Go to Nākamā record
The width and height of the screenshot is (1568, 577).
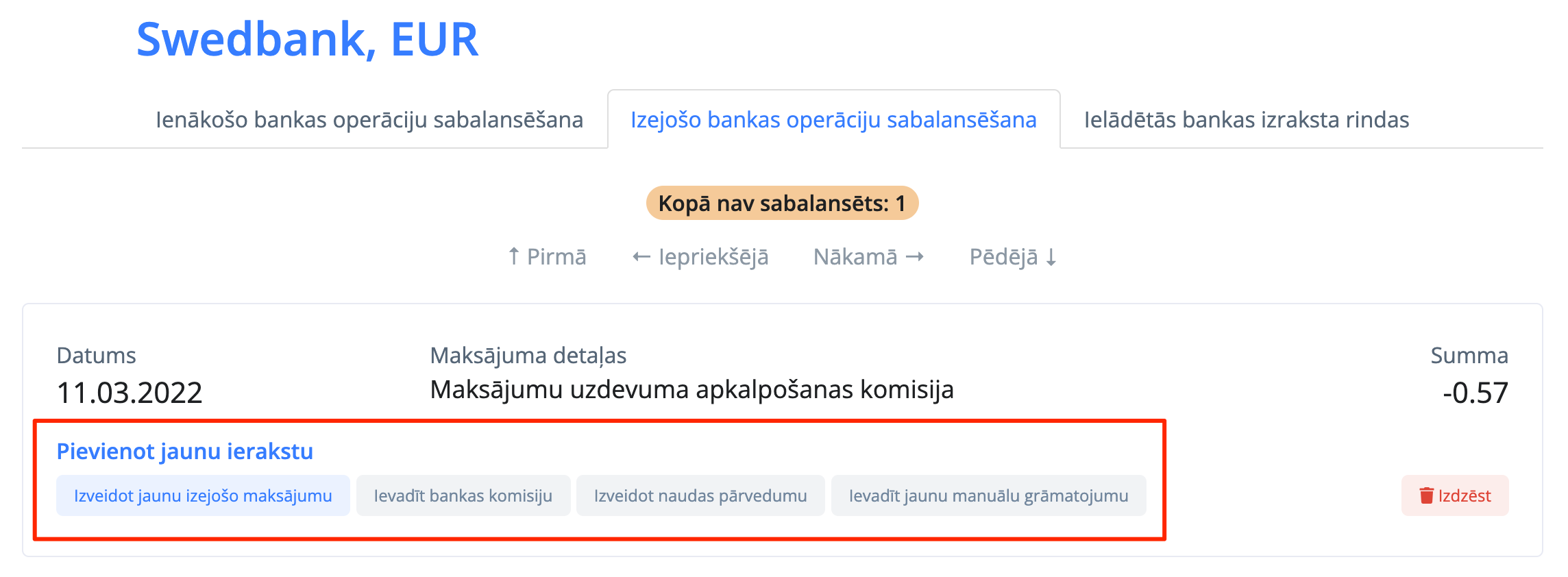point(868,257)
